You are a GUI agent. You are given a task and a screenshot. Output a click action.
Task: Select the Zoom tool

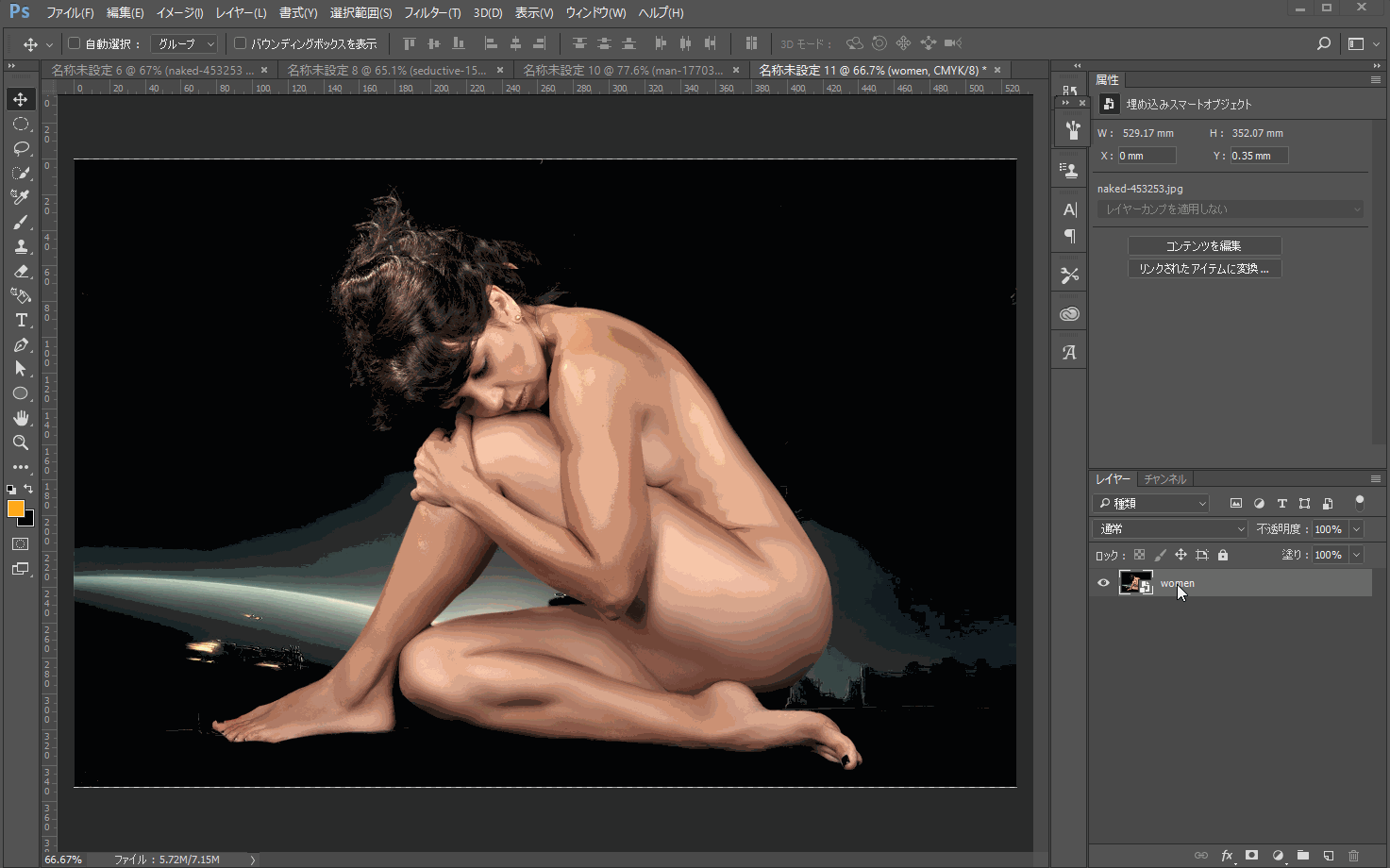click(21, 442)
